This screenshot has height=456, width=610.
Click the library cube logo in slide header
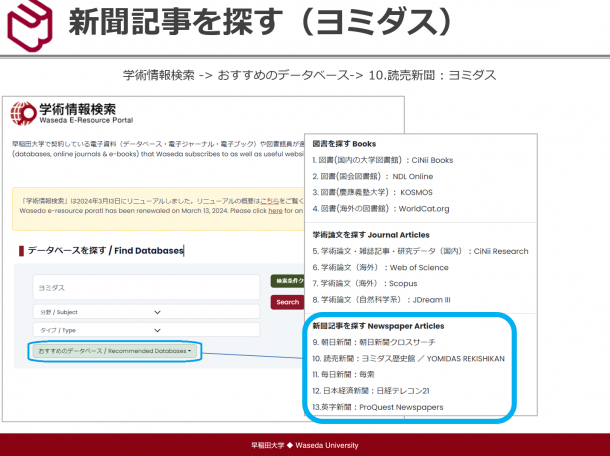pyautogui.click(x=30, y=25)
